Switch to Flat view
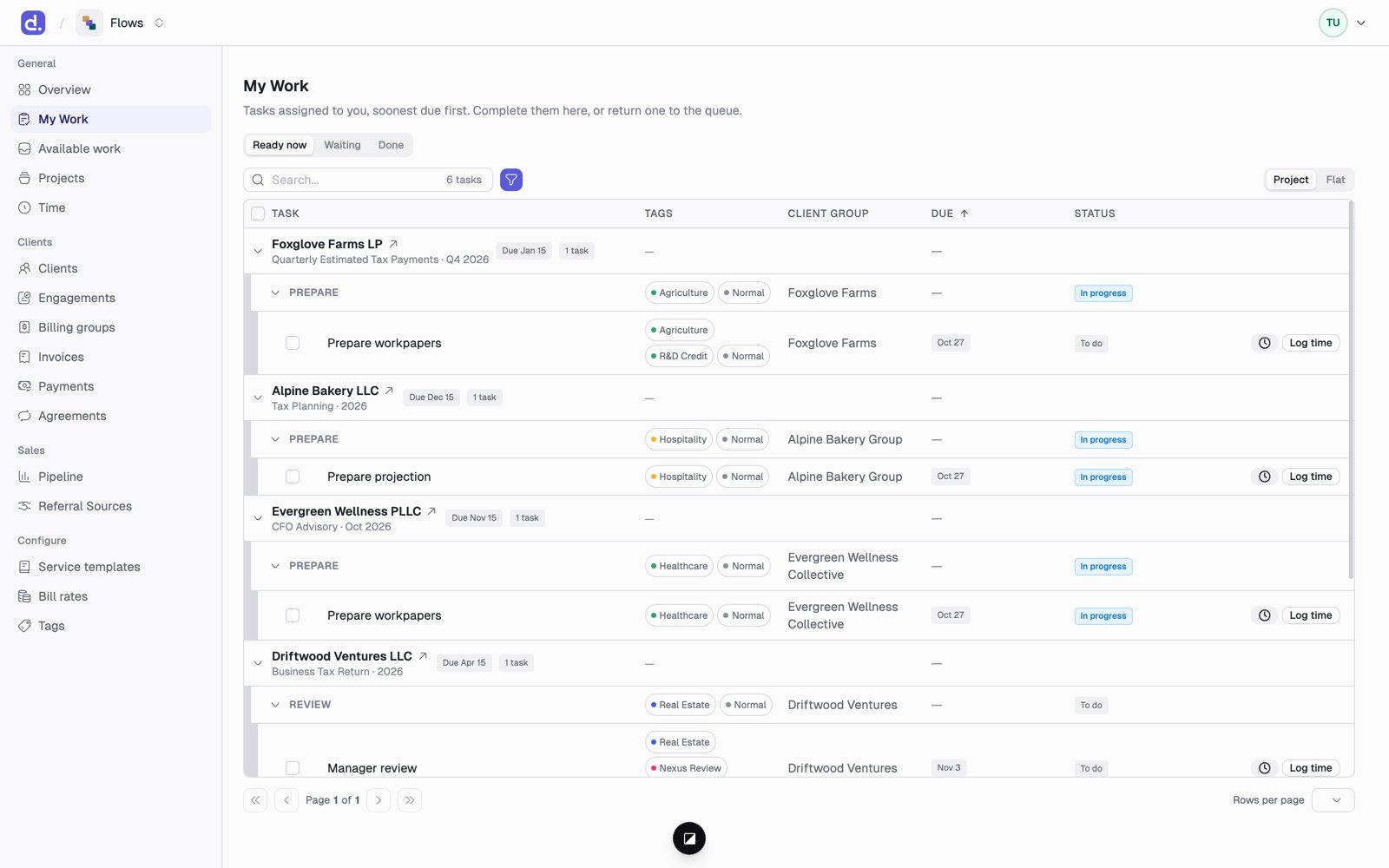The width and height of the screenshot is (1389, 868). 1335,180
